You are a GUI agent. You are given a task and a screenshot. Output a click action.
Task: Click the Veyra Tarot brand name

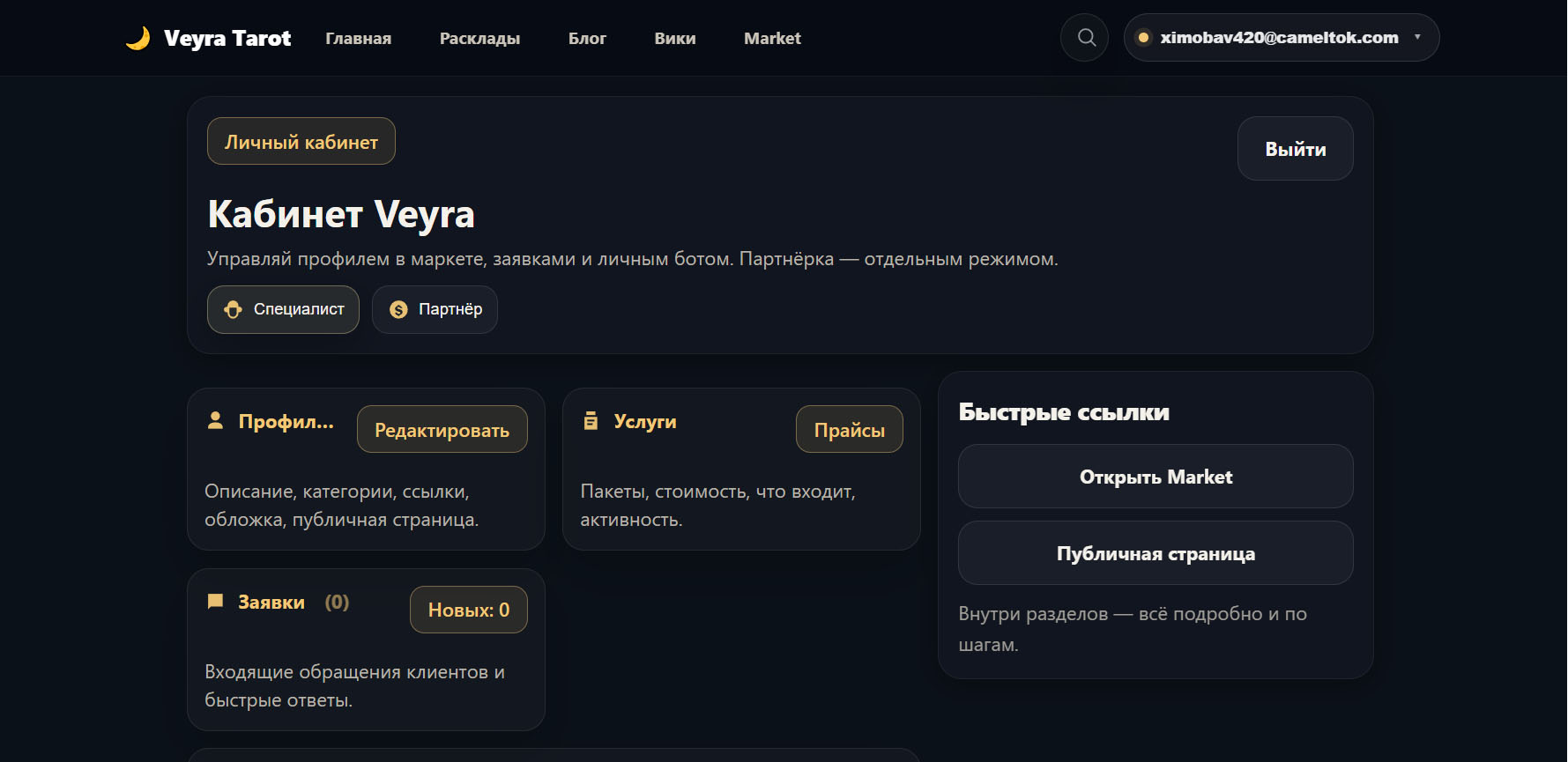tap(227, 39)
